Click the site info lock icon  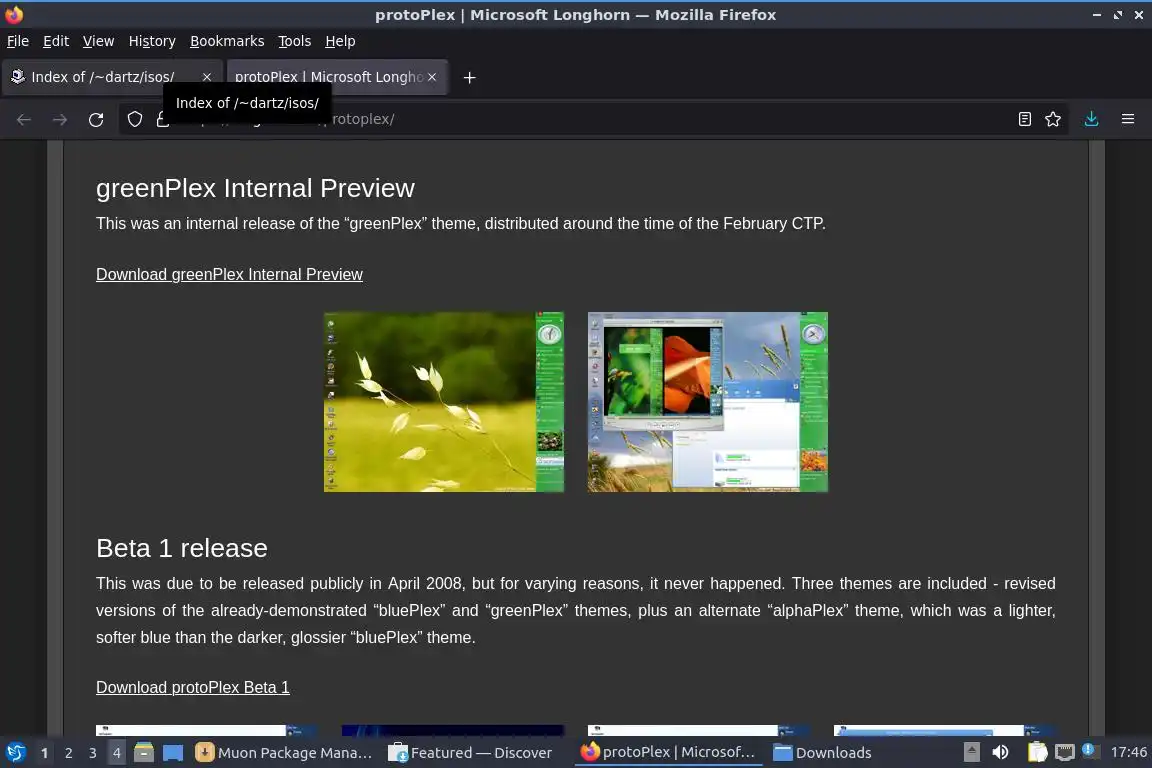point(162,119)
